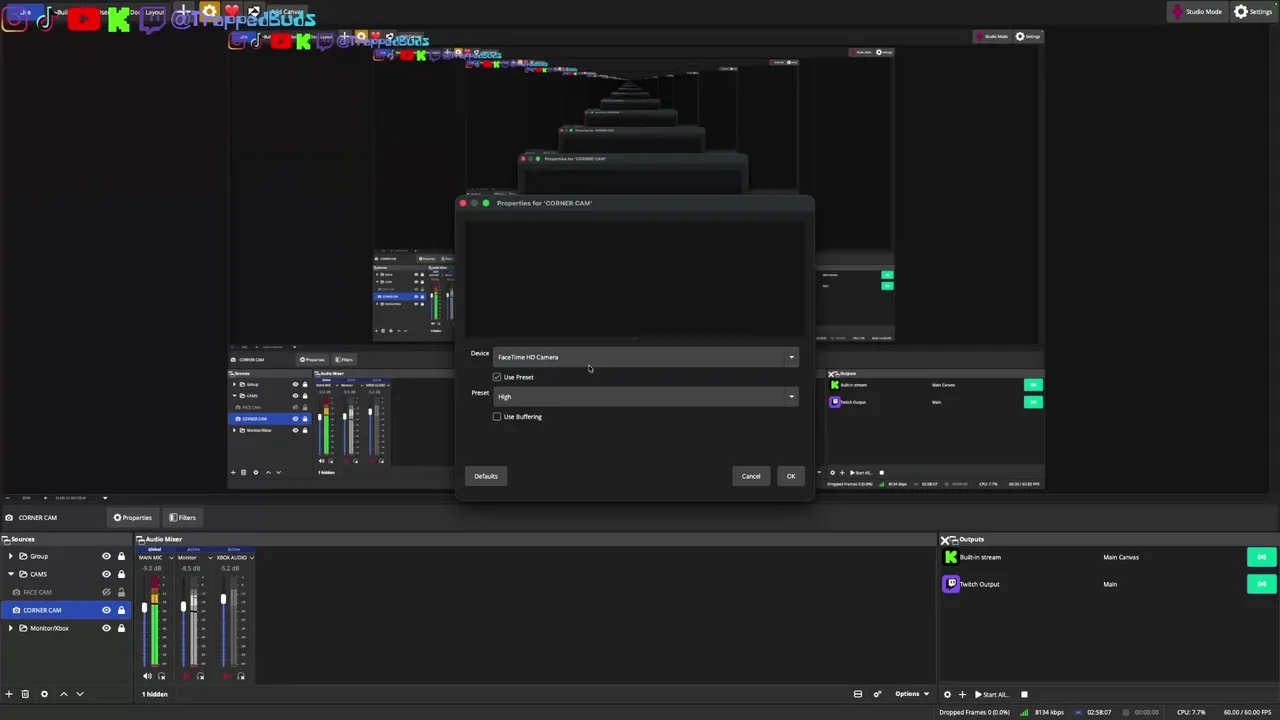Click the Audio Mixer dock header icon

coord(141,540)
